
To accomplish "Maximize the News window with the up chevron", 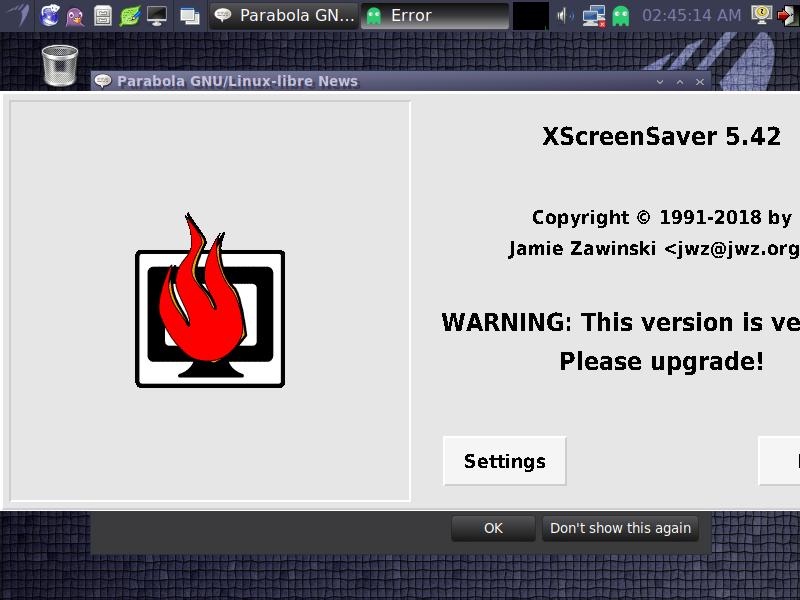I will (x=680, y=82).
